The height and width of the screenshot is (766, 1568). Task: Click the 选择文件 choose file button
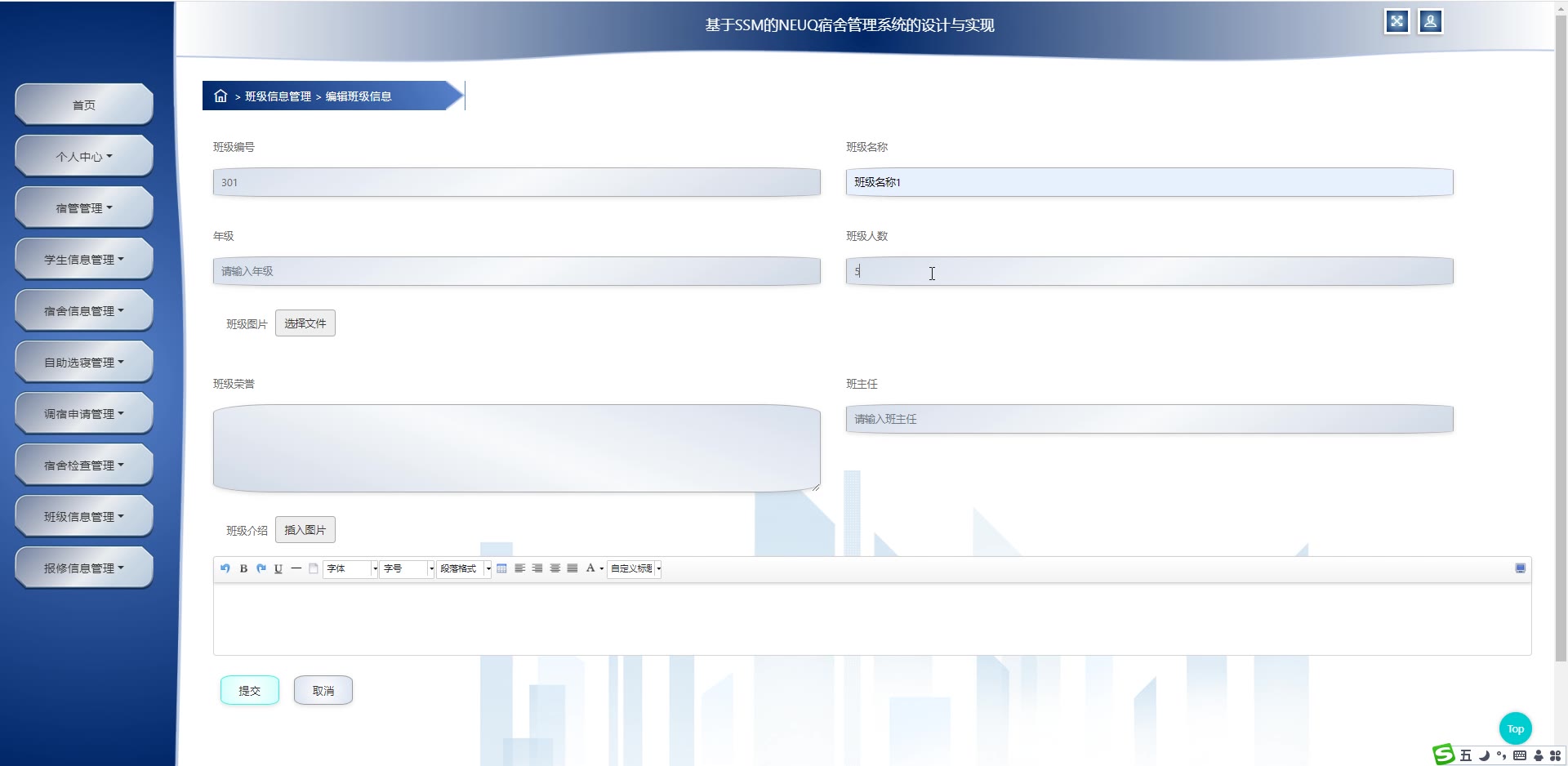click(305, 323)
